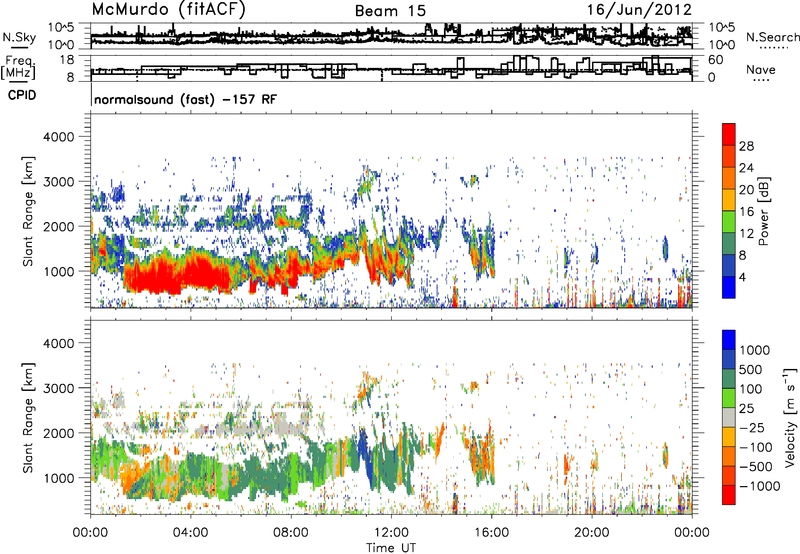Click the '-1000' tick on Velocity colorbar

[760, 486]
